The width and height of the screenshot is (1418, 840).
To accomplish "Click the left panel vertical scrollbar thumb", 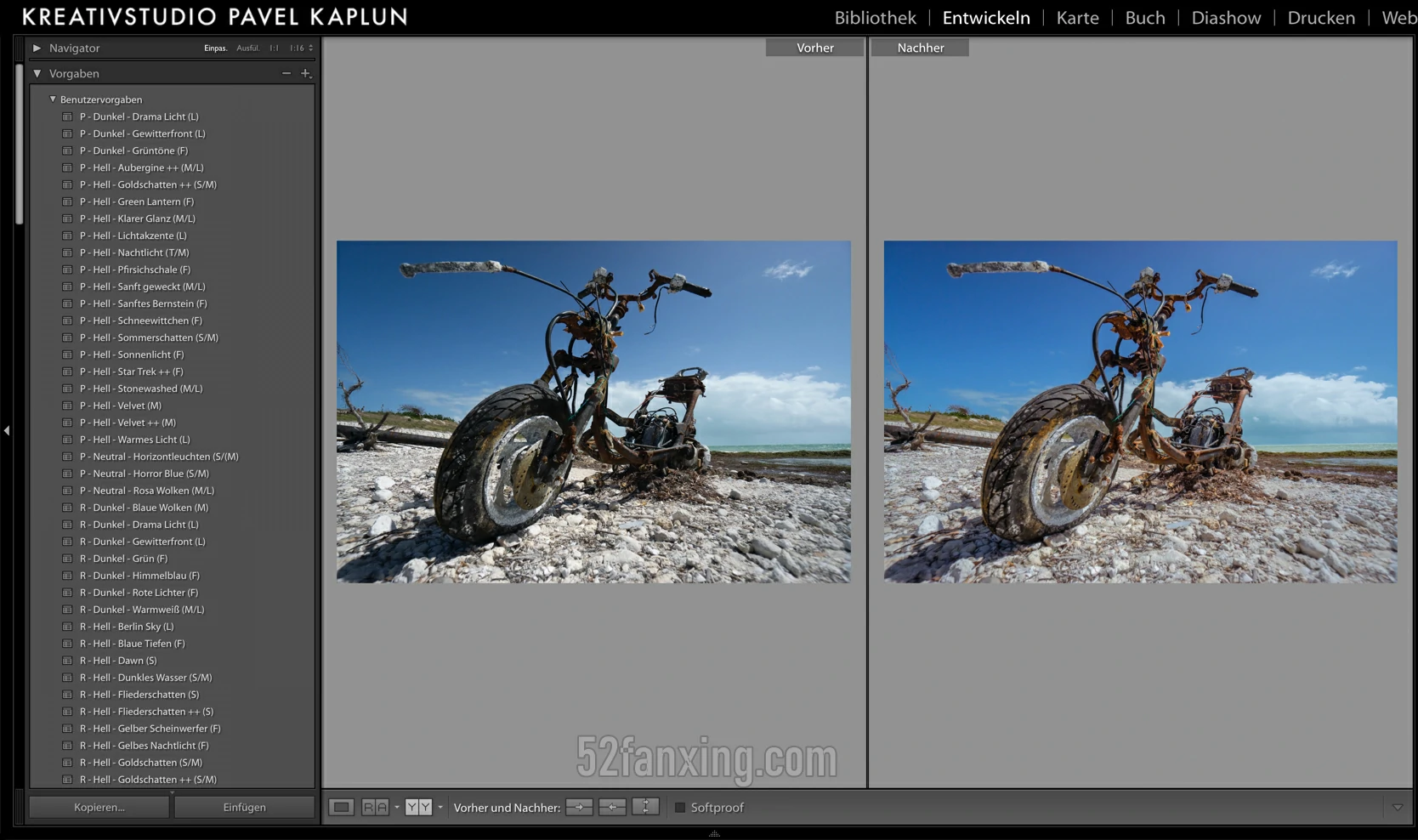I will [x=20, y=145].
